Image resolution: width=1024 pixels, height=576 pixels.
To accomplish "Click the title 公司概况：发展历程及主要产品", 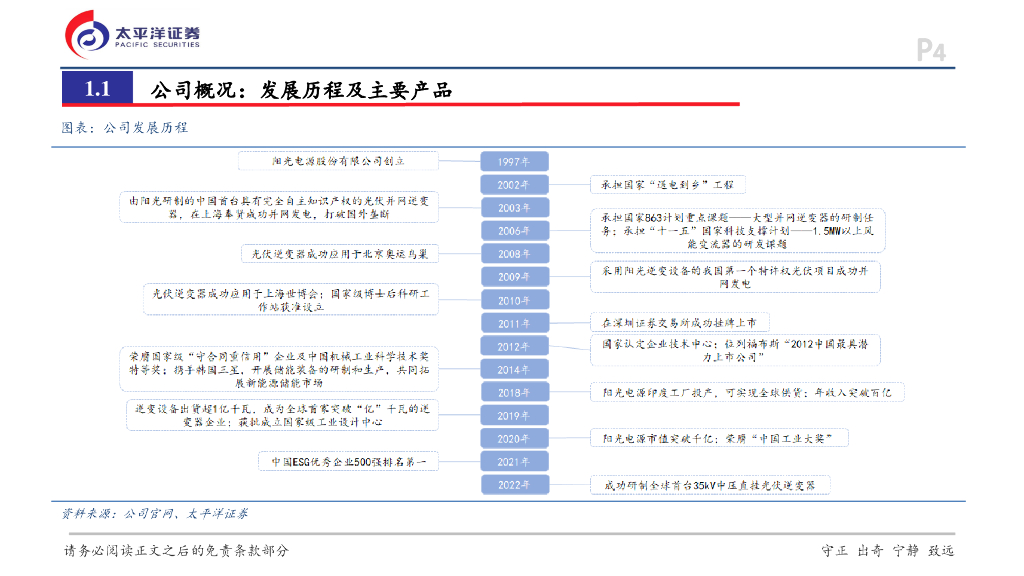I will pos(301,90).
